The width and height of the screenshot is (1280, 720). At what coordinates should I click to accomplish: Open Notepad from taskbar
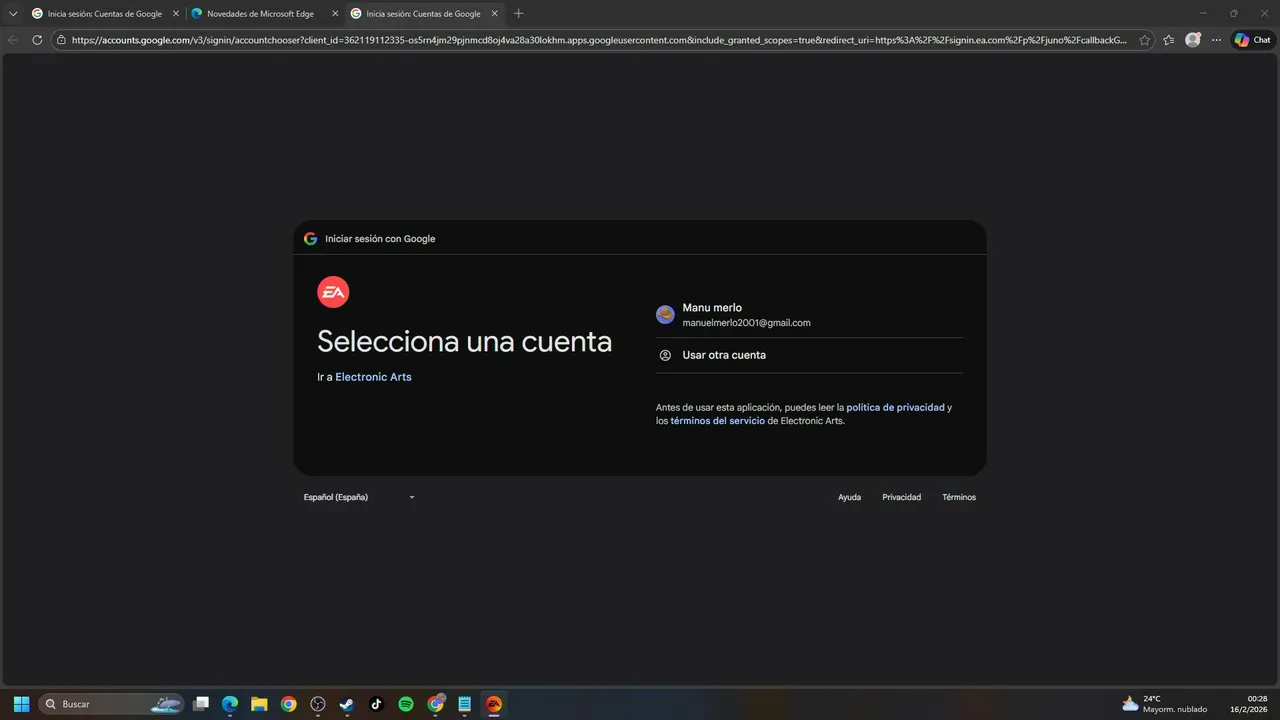pos(464,704)
